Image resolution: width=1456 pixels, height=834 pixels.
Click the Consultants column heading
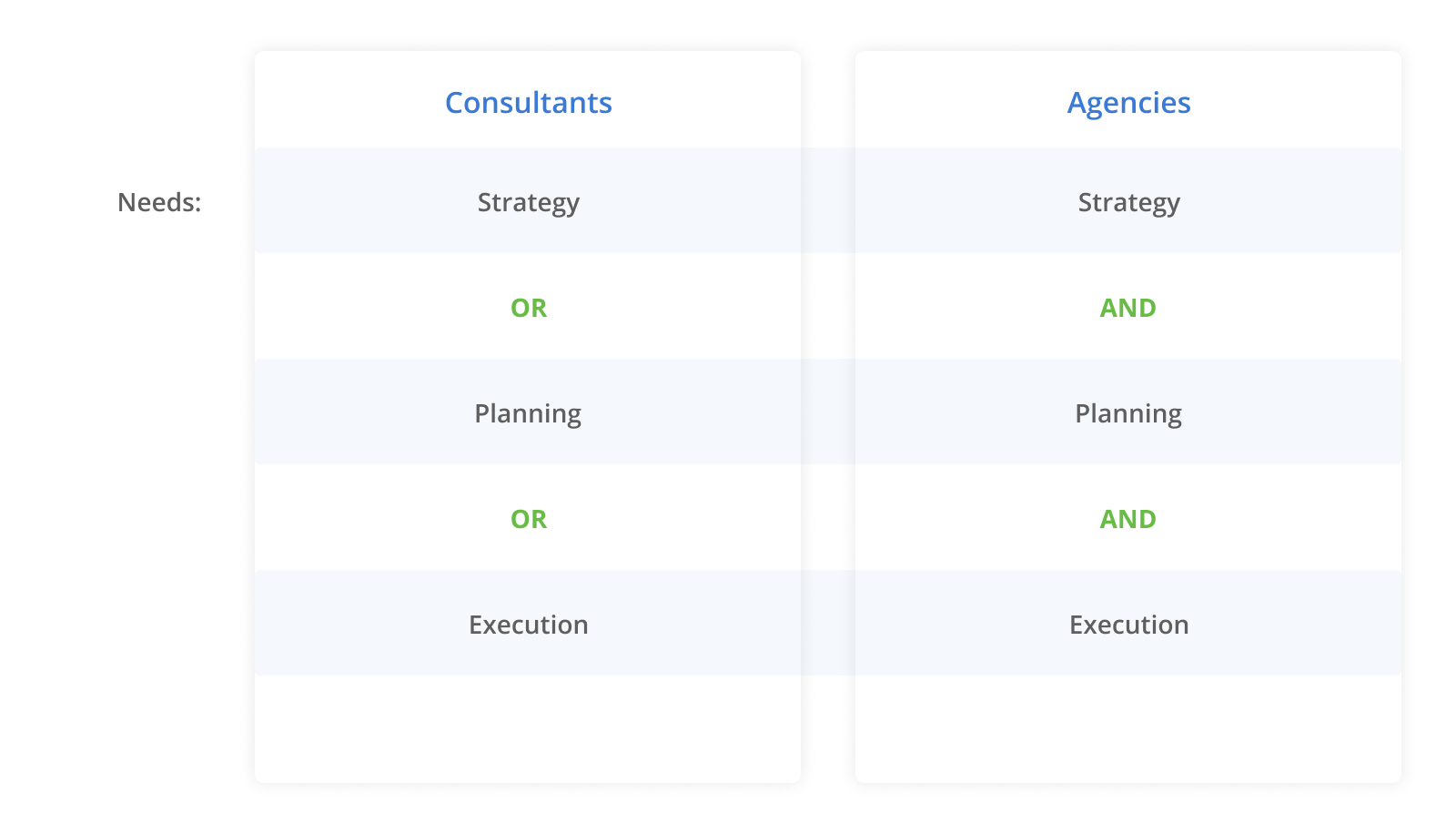pyautogui.click(x=528, y=103)
